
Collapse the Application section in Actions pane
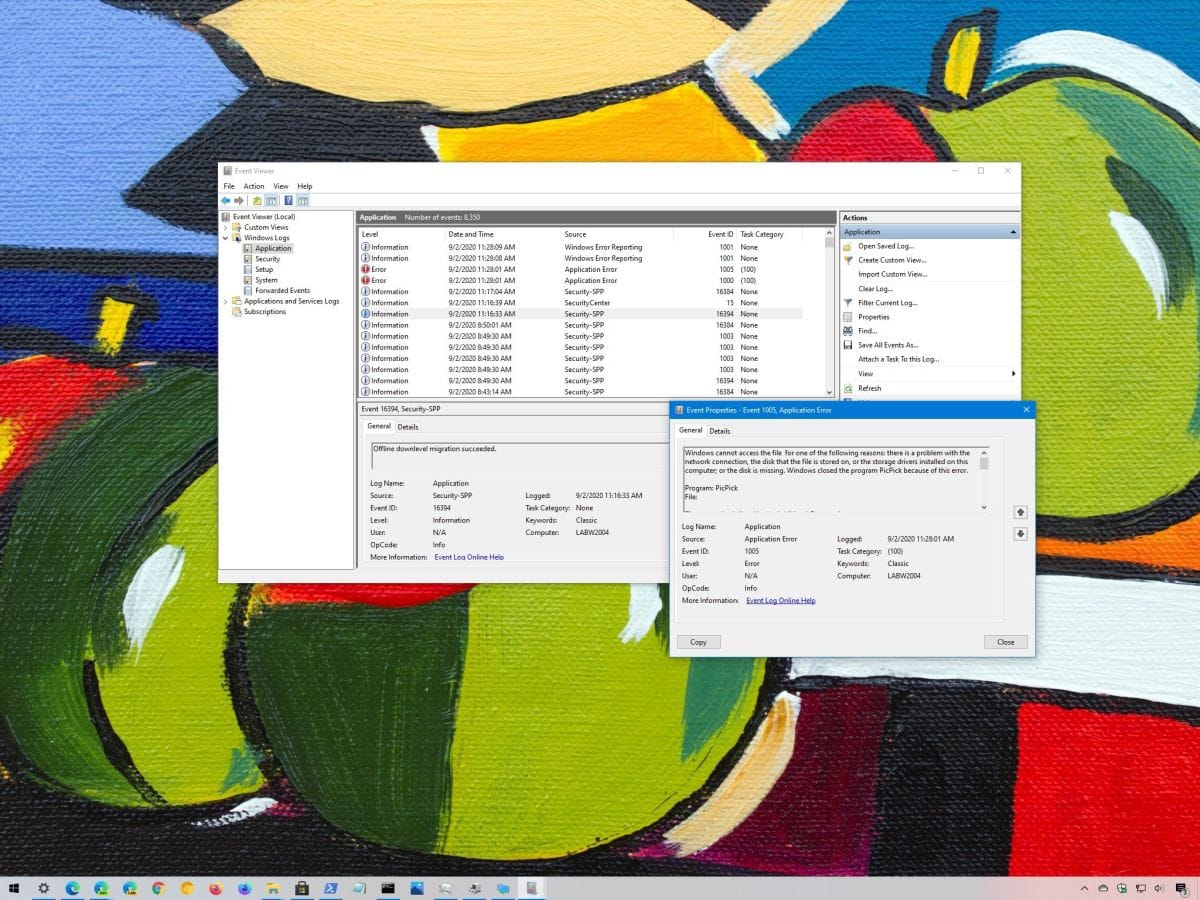1013,232
